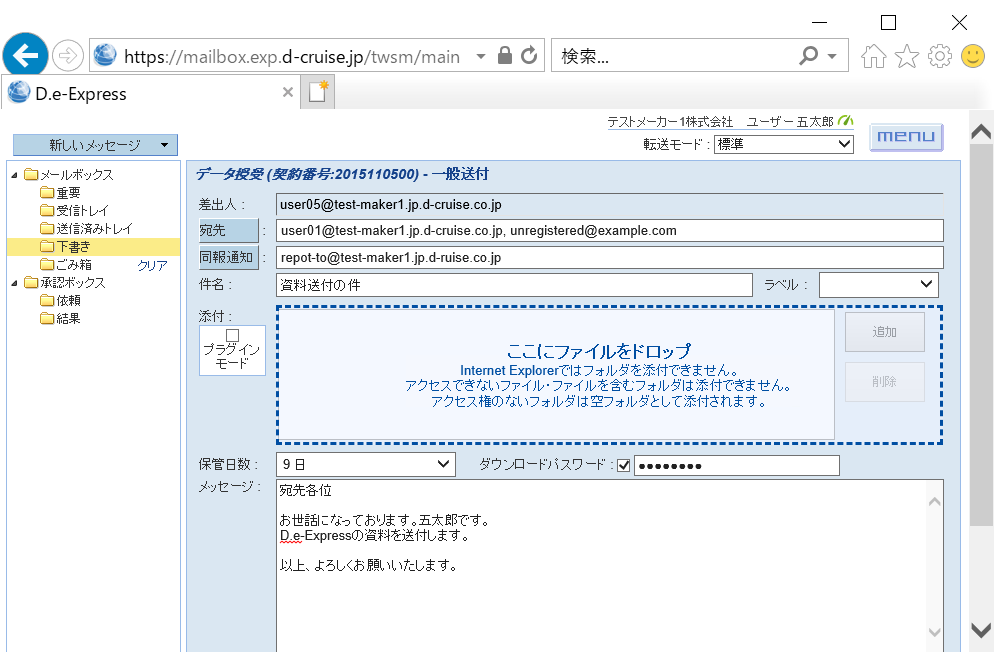Click the smiley feedback icon
The width and height of the screenshot is (995, 653).
pos(972,56)
